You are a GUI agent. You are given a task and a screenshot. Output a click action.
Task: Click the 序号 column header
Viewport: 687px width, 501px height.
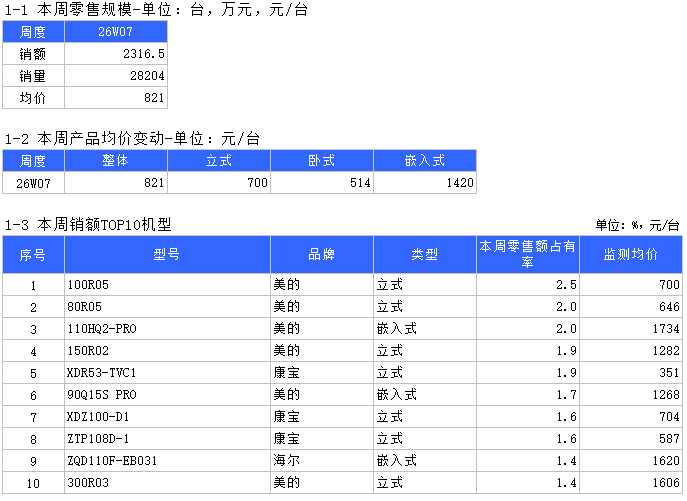pos(33,255)
